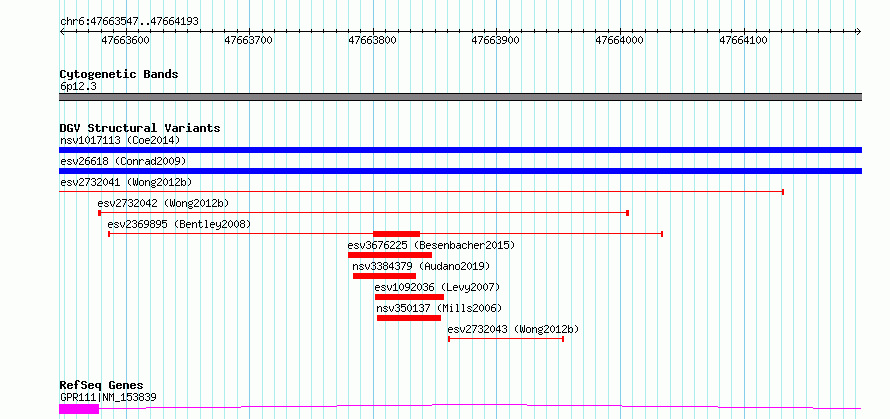890x419 pixels.
Task: Click the nsv350137 (Mills2006) label
Action: tap(439, 308)
